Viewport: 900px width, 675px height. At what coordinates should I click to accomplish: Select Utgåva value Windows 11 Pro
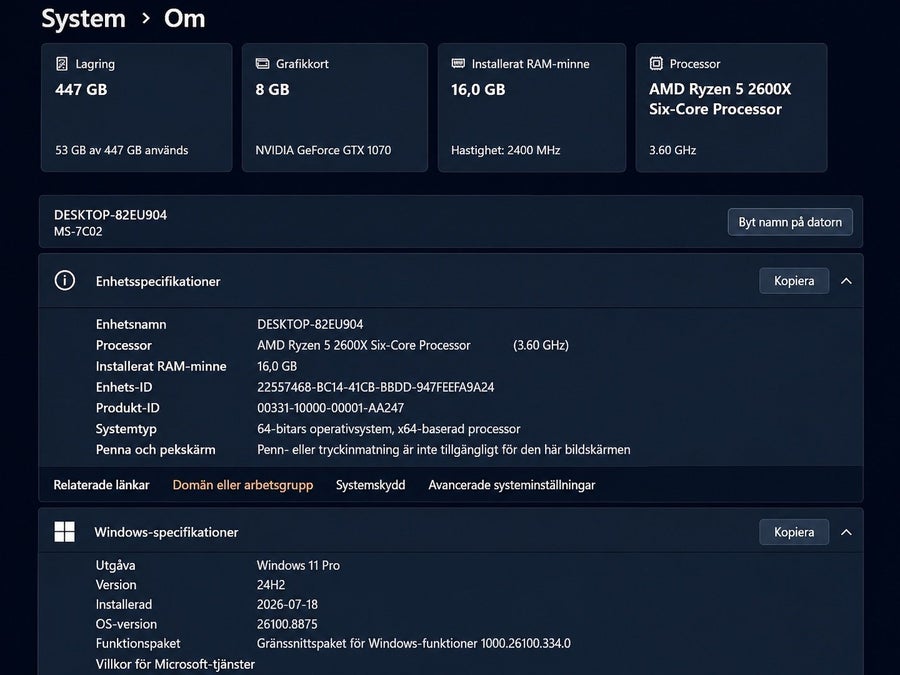coord(298,565)
